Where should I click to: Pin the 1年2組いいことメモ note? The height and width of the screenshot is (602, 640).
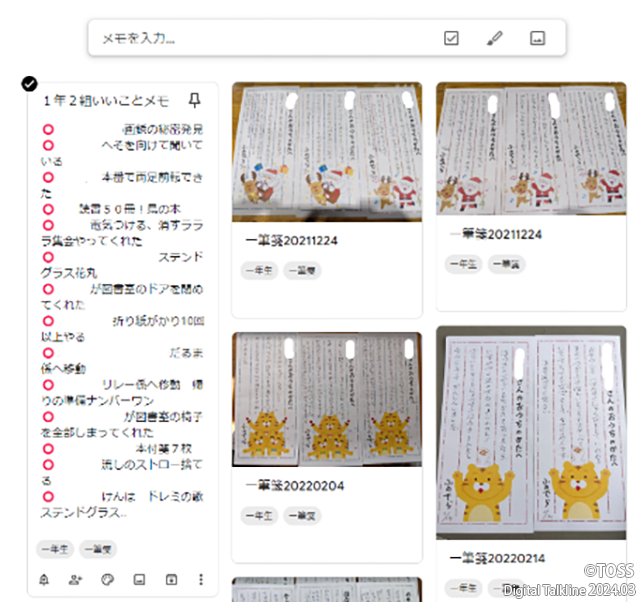click(194, 101)
